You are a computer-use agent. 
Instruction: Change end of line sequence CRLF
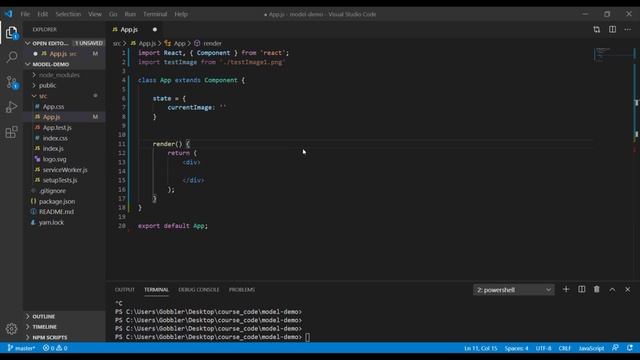click(x=564, y=348)
